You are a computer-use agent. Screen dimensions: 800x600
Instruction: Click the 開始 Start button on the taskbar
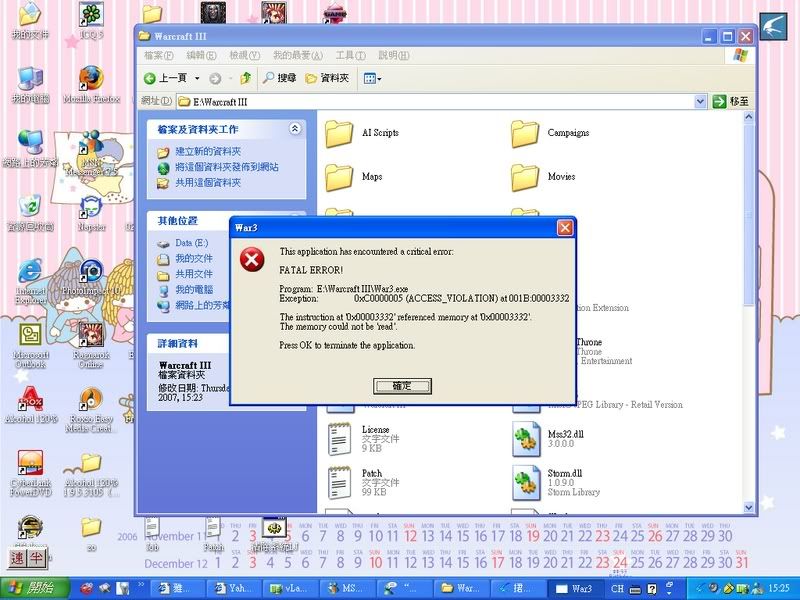click(x=32, y=588)
